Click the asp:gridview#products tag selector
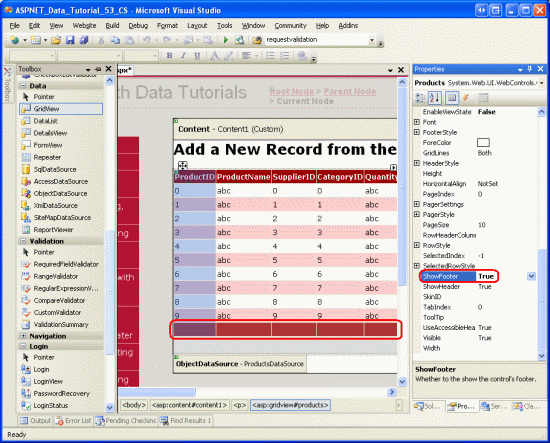 [290, 405]
